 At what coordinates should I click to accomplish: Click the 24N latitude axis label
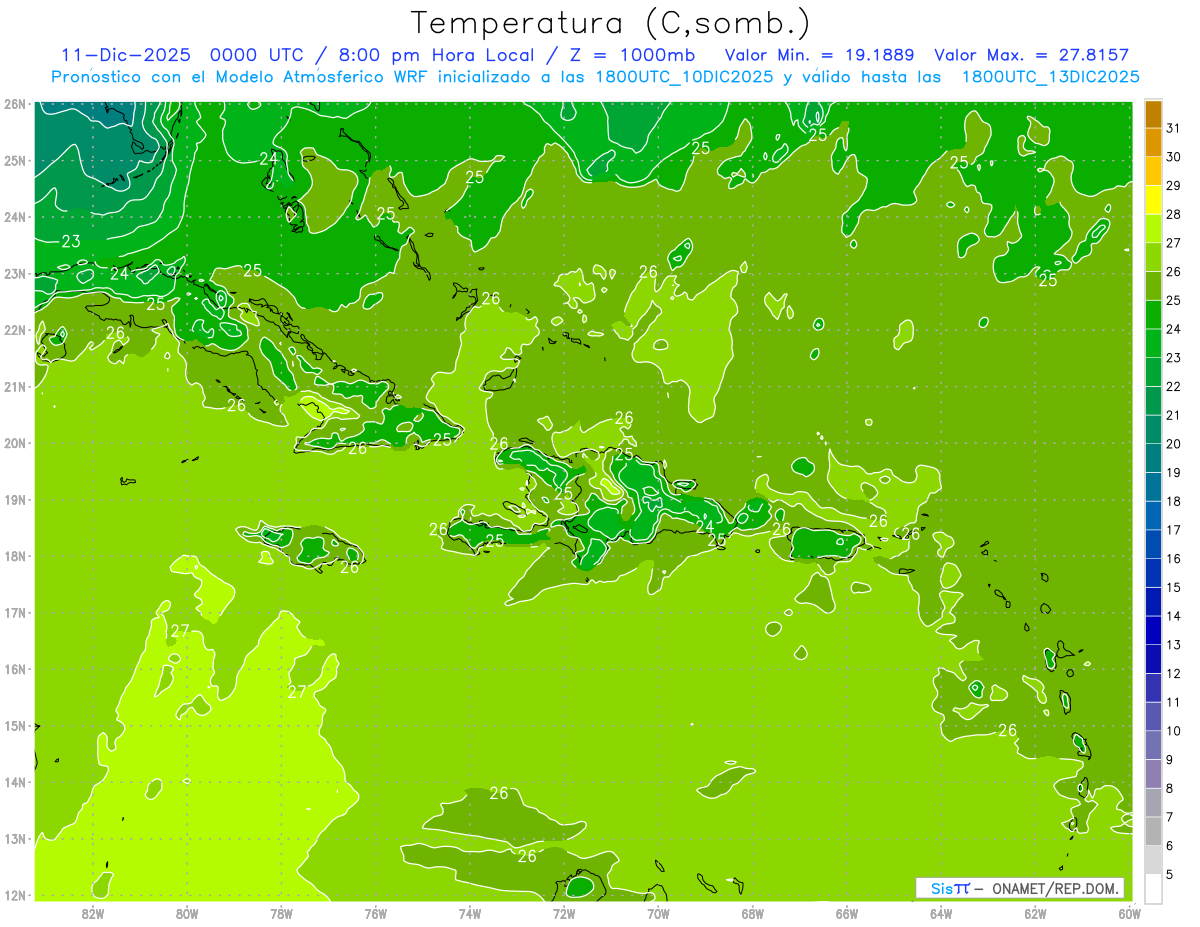[14, 217]
